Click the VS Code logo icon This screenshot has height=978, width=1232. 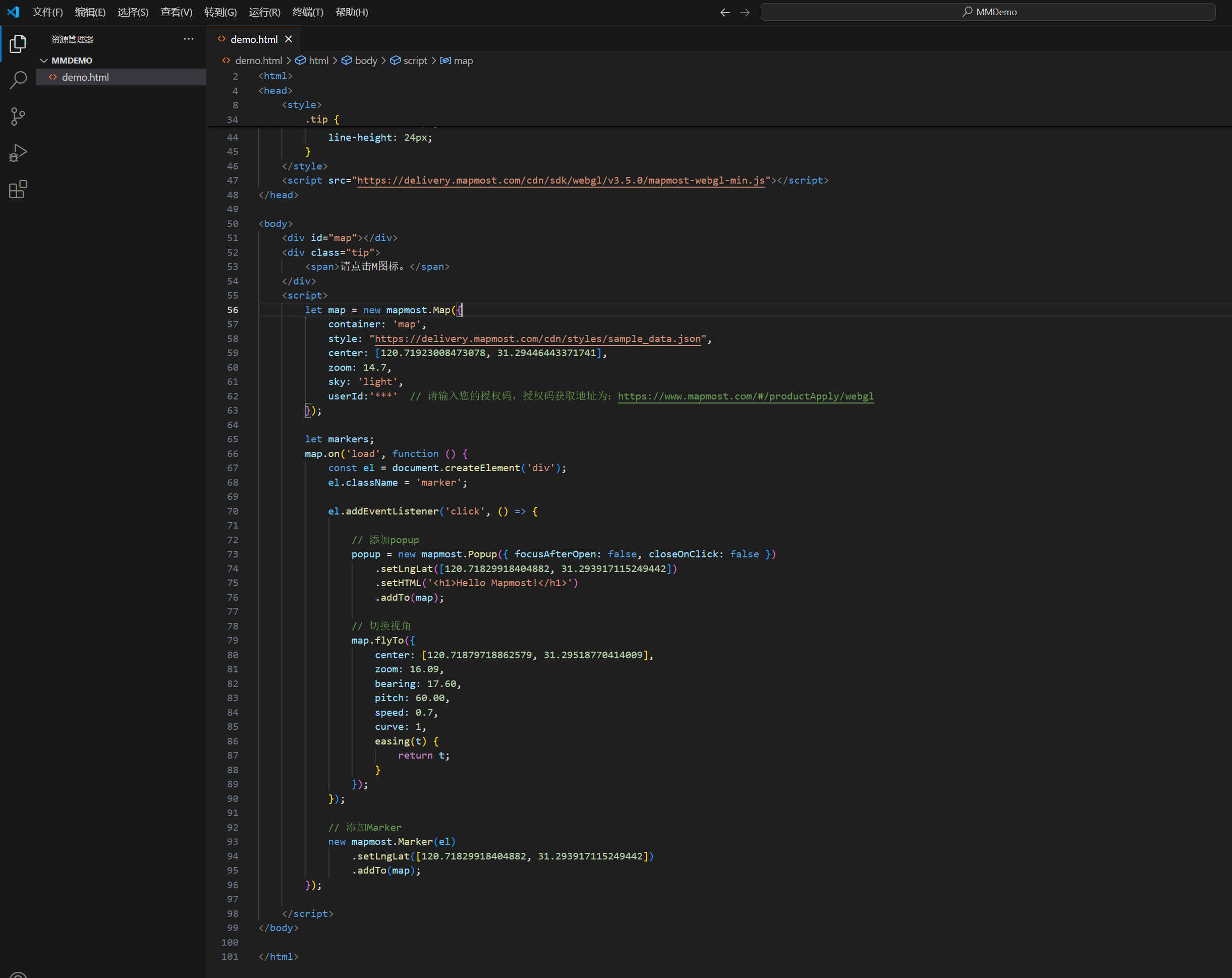13,12
